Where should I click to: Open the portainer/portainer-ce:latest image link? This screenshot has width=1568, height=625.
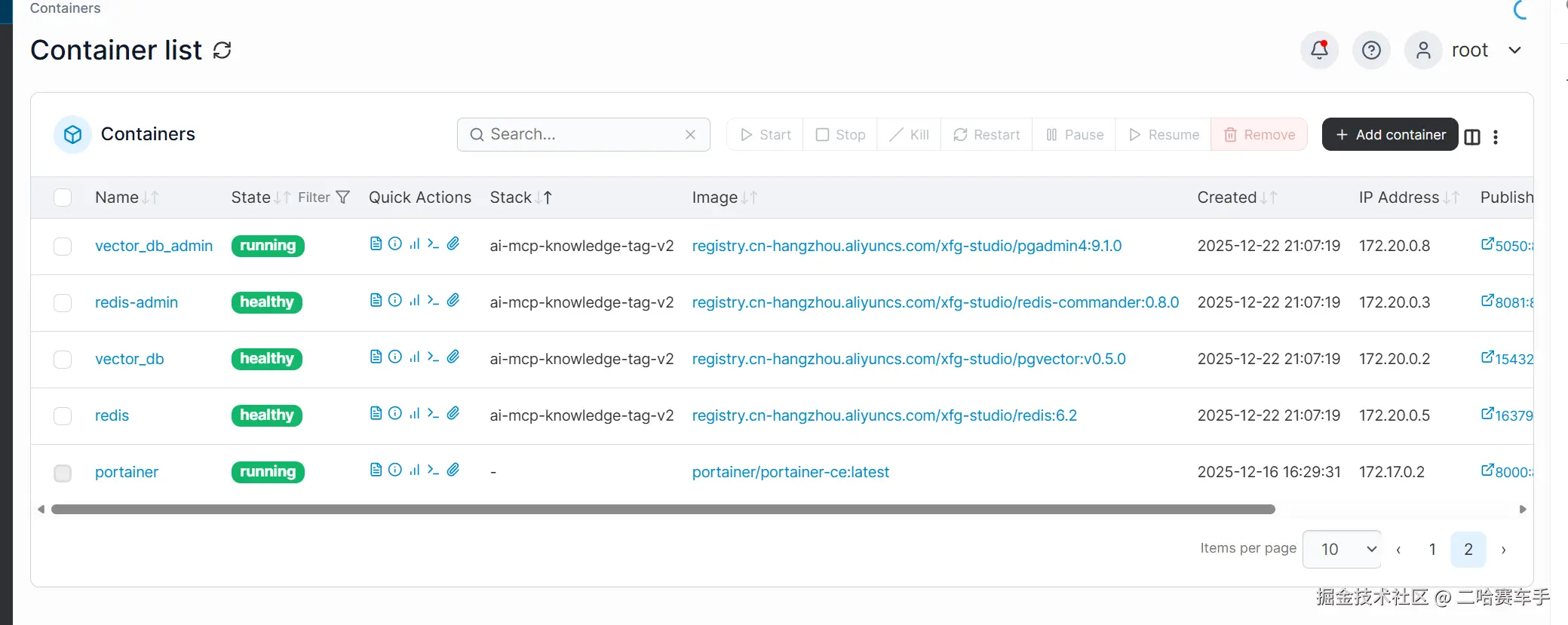790,472
